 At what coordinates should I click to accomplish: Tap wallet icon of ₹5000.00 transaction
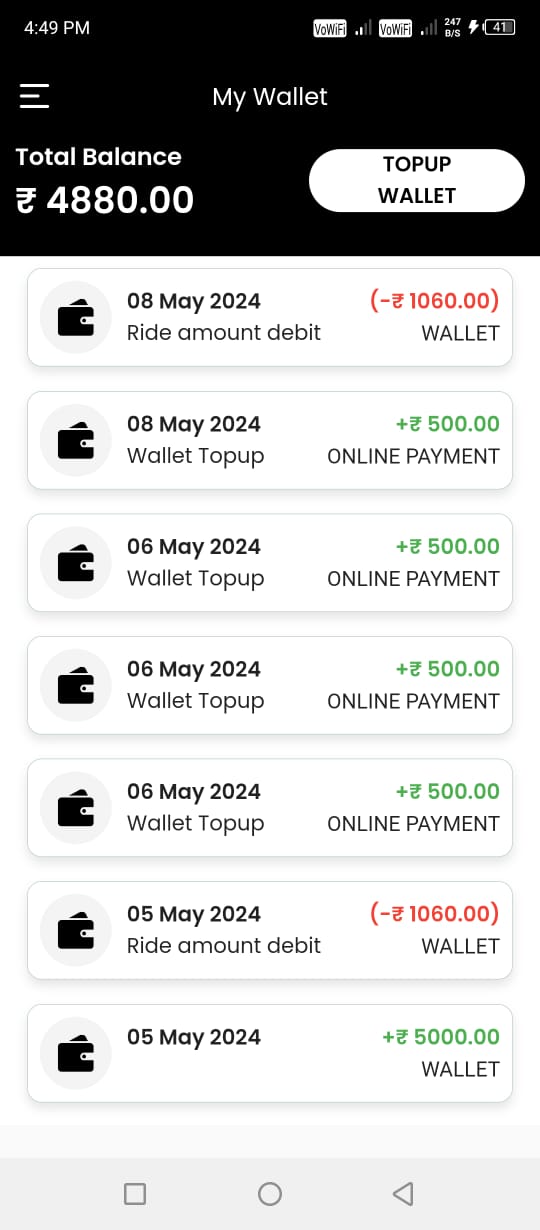point(76,1054)
